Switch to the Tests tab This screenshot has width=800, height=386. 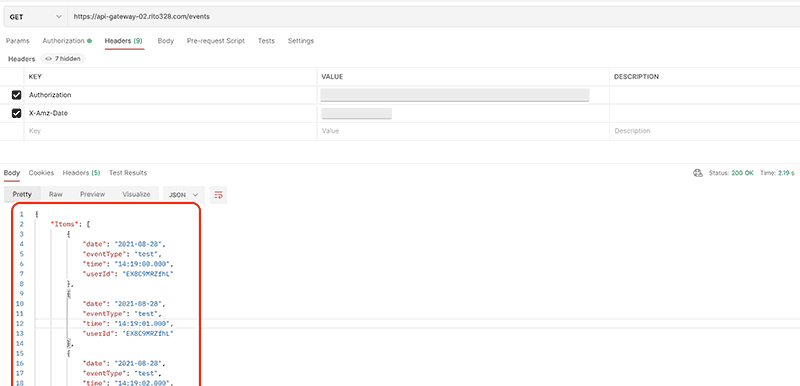tap(266, 41)
